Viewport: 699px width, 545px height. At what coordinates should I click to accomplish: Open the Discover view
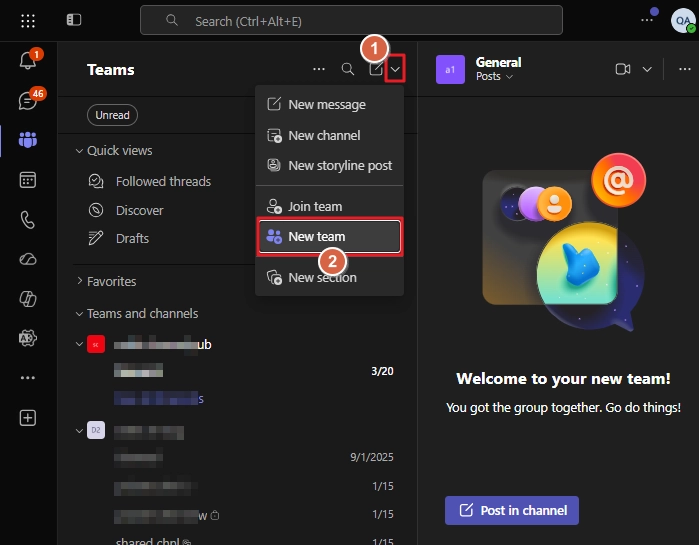pyautogui.click(x=139, y=210)
